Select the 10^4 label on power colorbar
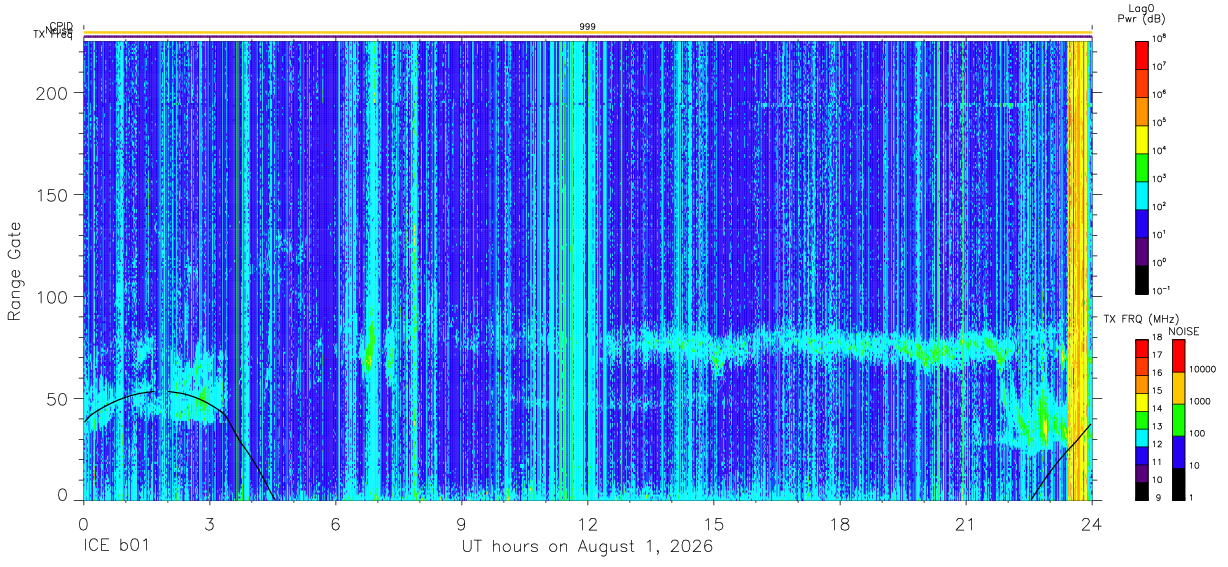This screenshot has height=567, width=1228. tap(1159, 150)
